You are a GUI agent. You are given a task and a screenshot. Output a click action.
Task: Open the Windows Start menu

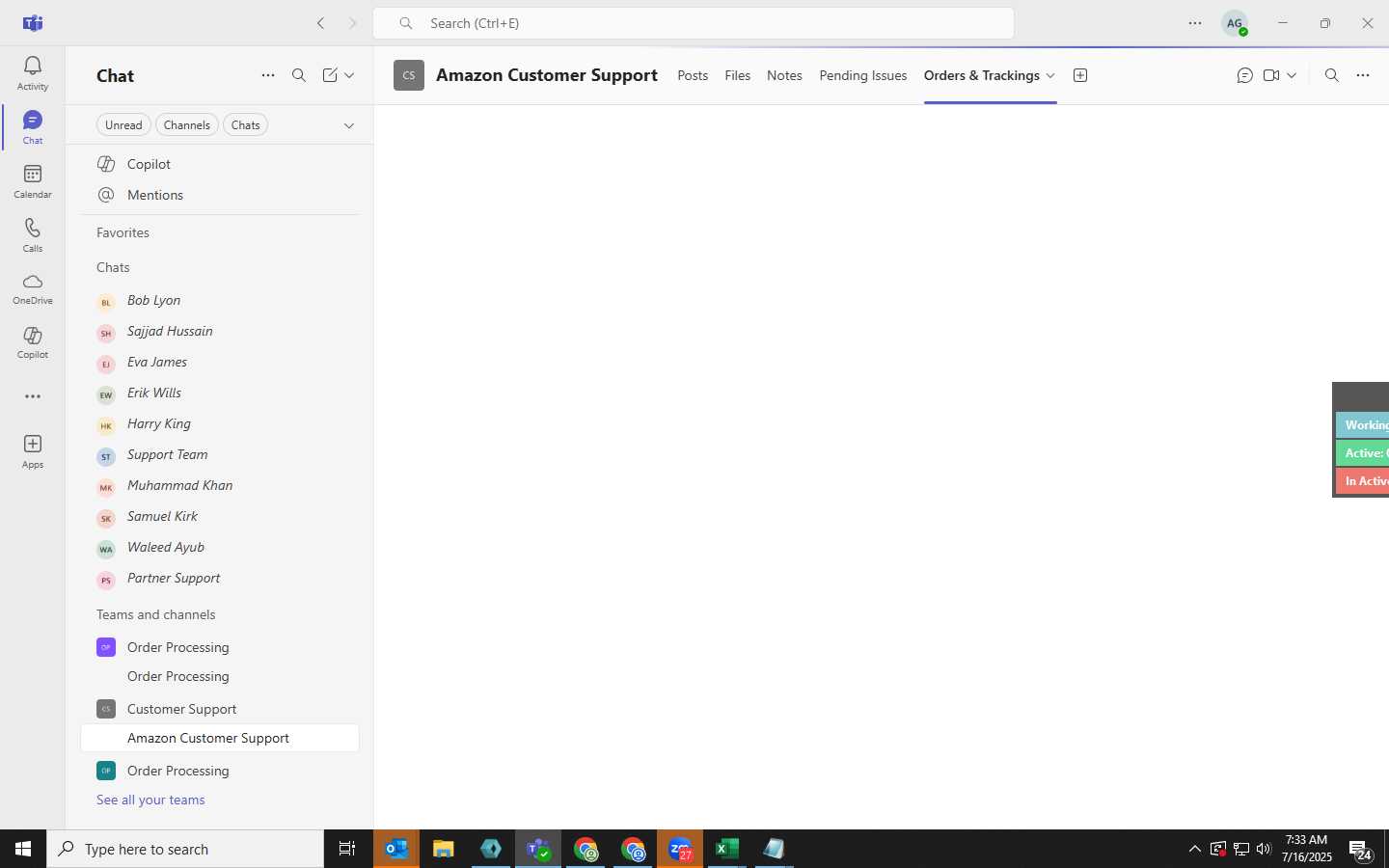[23, 849]
